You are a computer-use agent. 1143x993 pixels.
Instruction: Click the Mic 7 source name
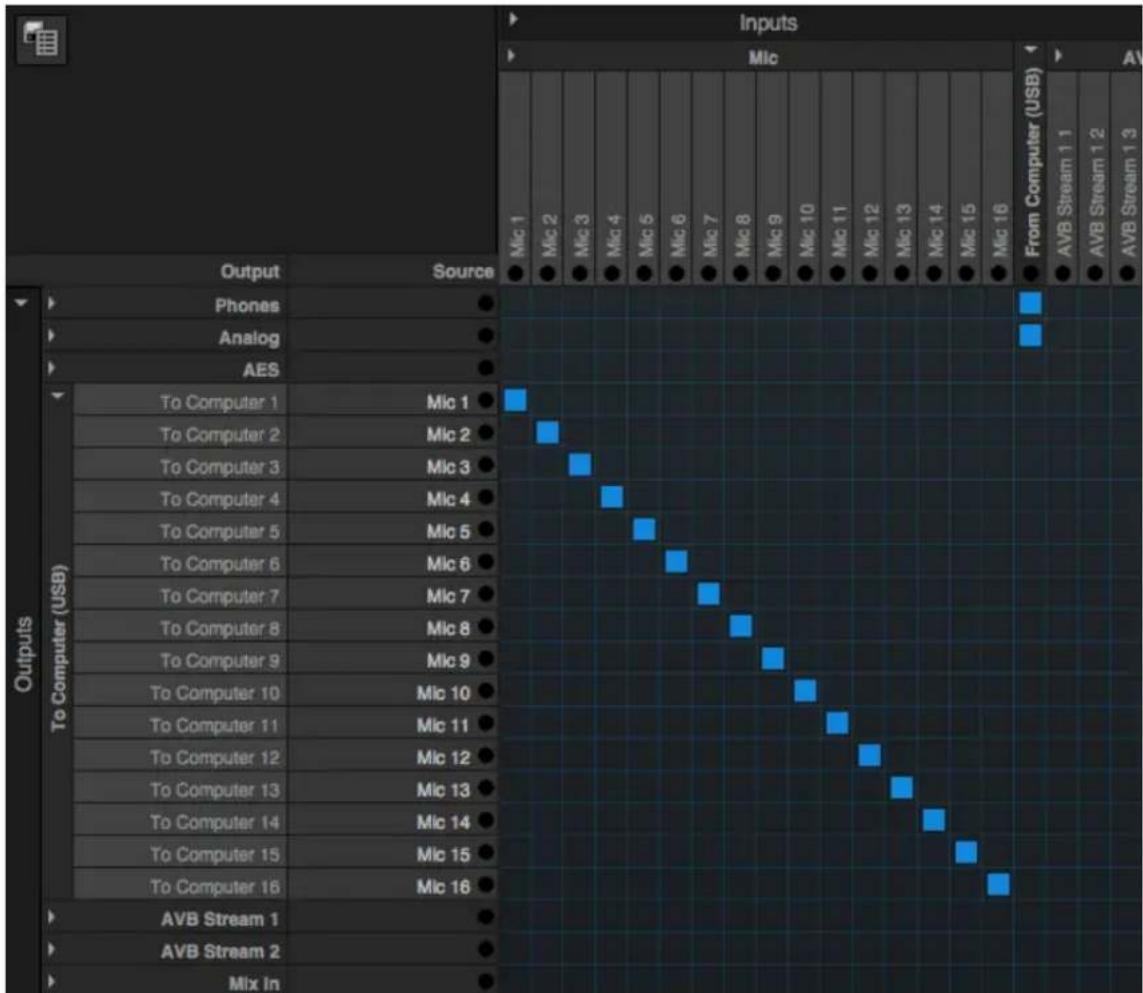point(448,596)
